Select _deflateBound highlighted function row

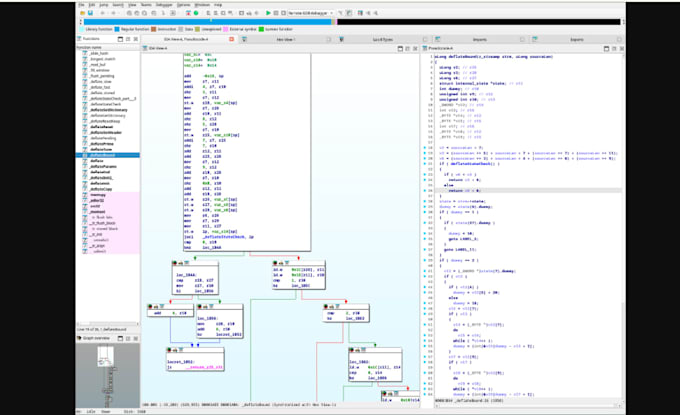coord(108,155)
